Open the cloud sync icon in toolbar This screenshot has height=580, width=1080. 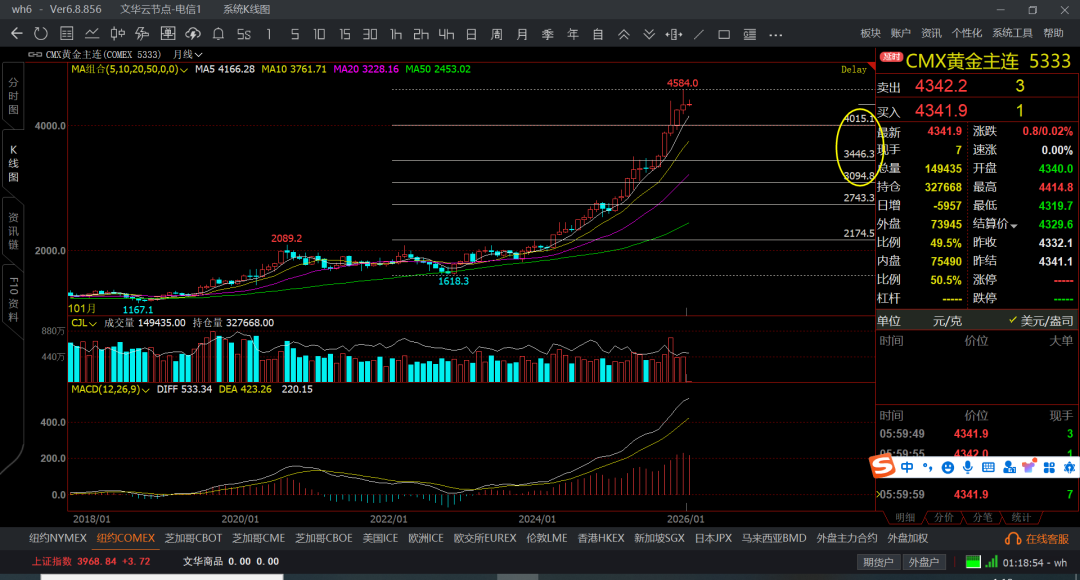click(193, 34)
